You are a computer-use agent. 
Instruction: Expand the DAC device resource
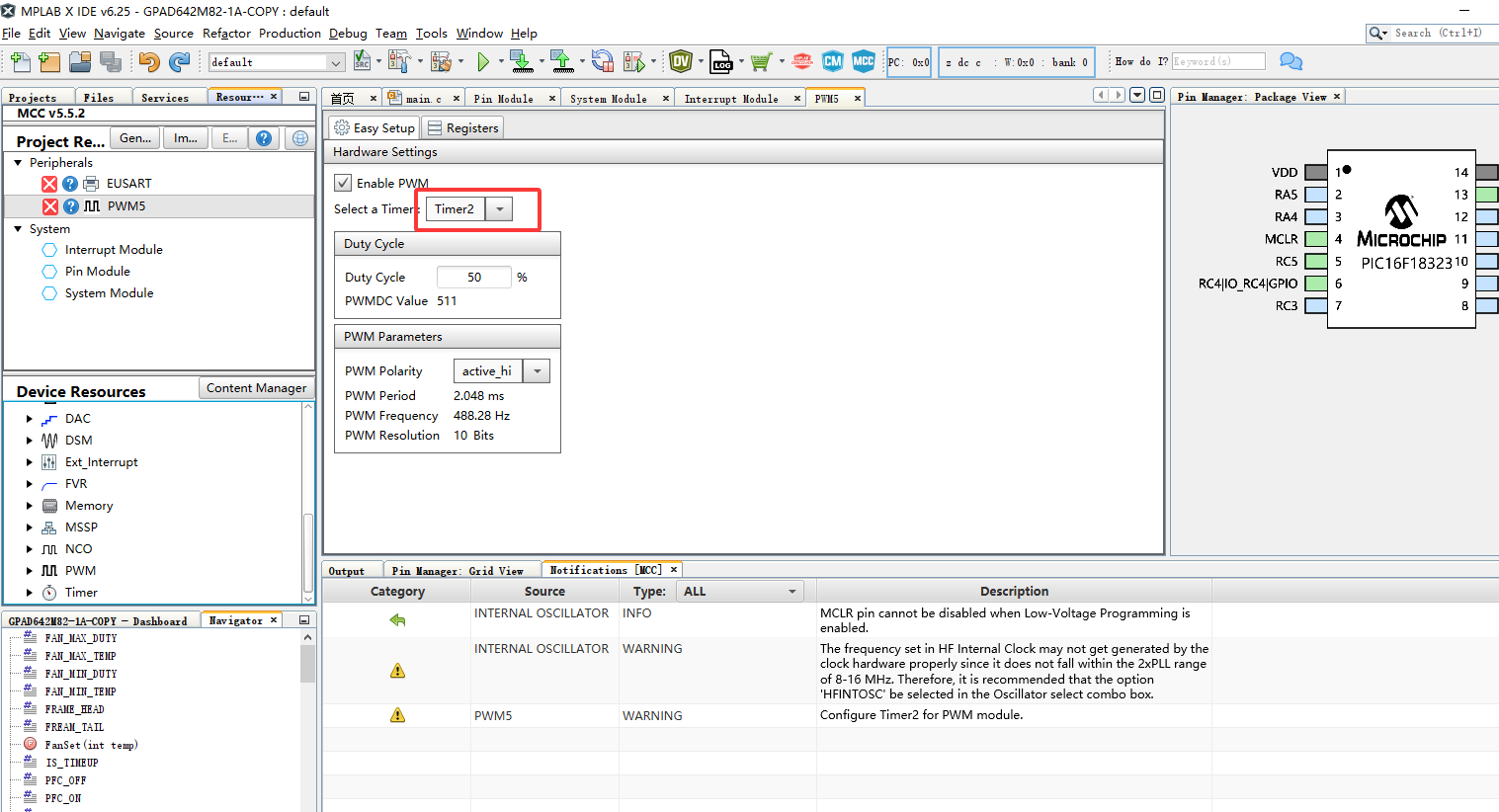coord(30,419)
